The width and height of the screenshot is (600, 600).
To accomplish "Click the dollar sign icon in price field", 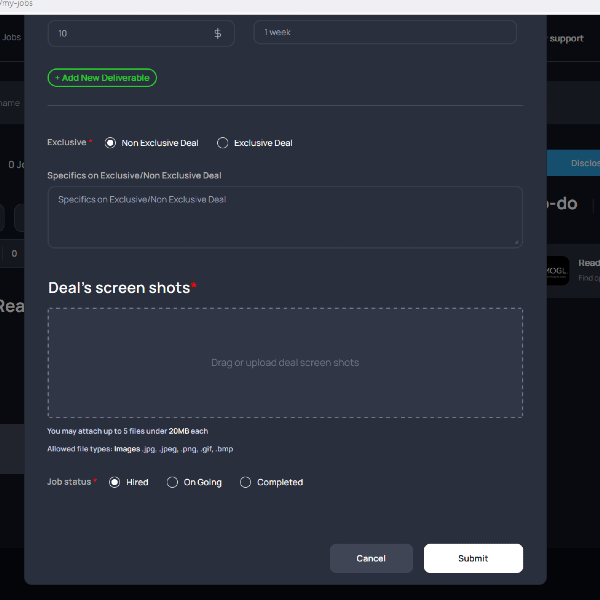I will (217, 33).
